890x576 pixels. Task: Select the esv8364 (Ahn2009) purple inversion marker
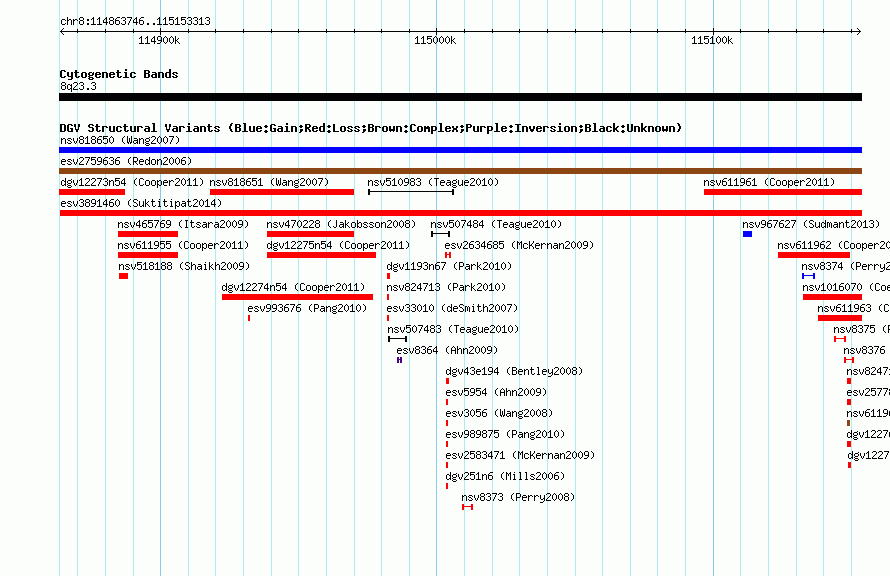(400, 360)
